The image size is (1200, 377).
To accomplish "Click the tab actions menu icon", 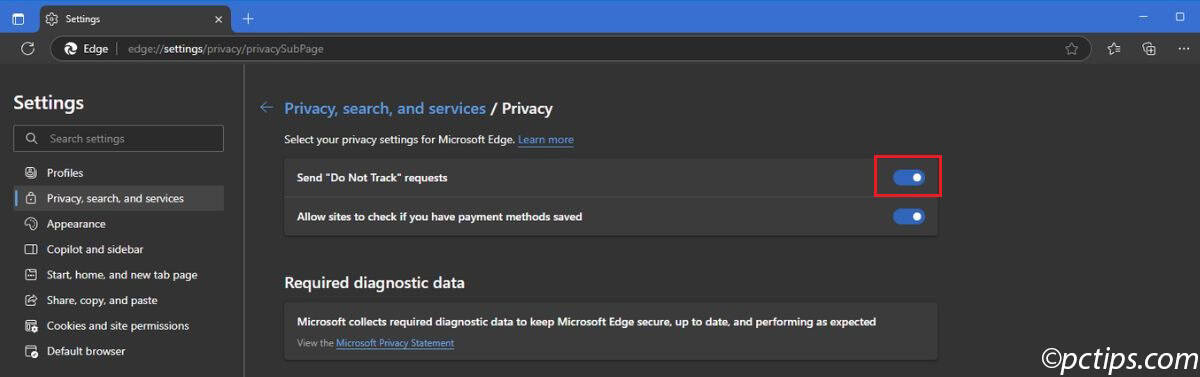I will tap(18, 18).
